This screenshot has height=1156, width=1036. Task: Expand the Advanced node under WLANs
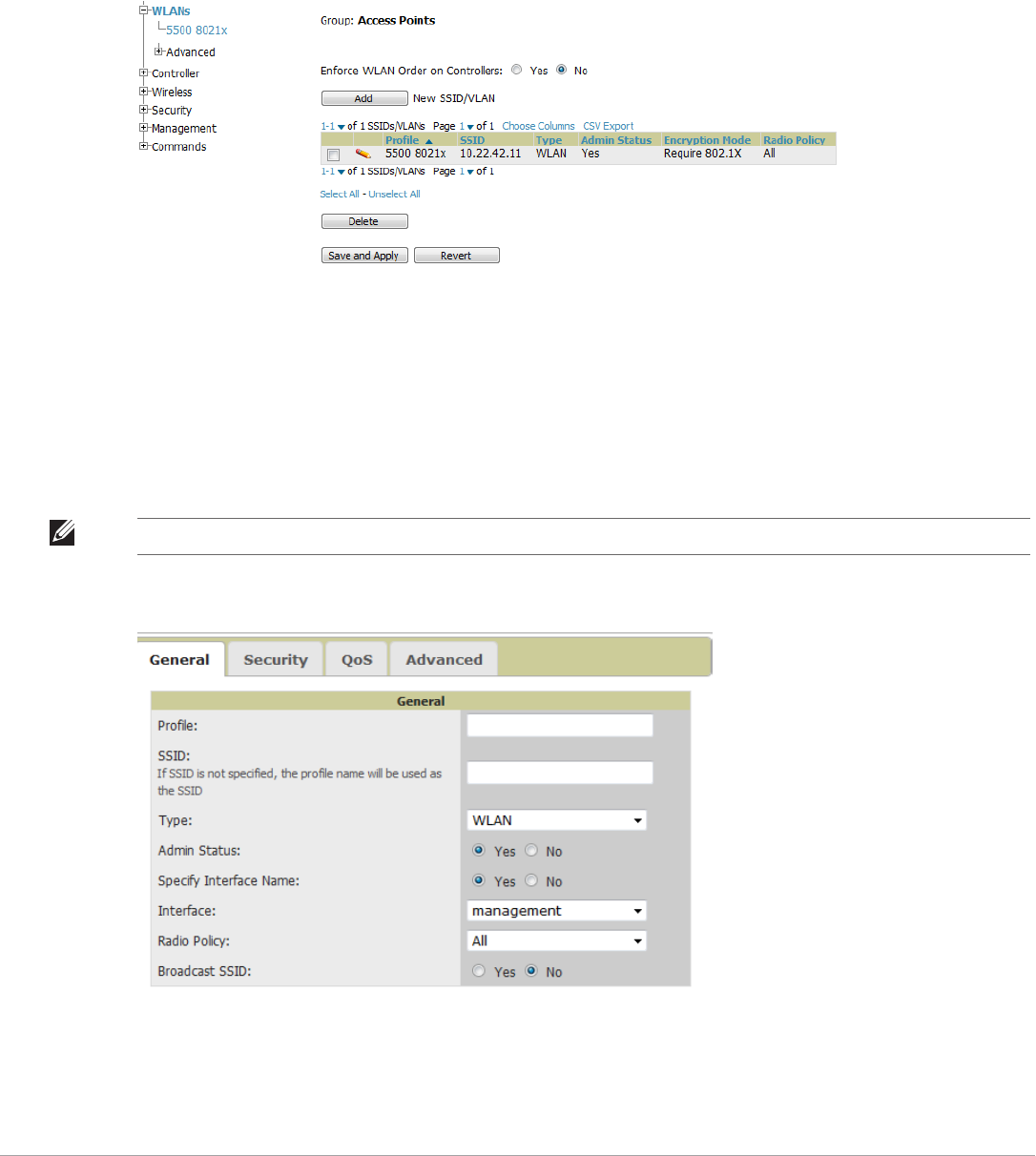tap(159, 52)
